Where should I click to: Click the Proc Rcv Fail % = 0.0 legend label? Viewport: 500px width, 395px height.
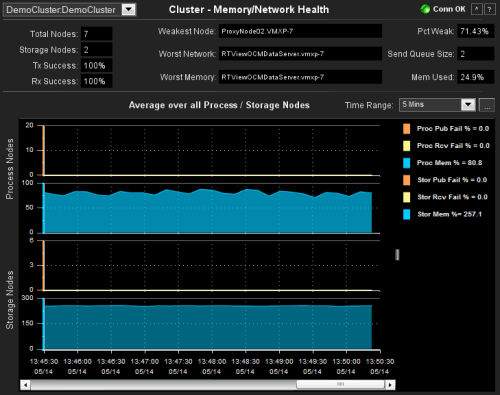(x=453, y=146)
